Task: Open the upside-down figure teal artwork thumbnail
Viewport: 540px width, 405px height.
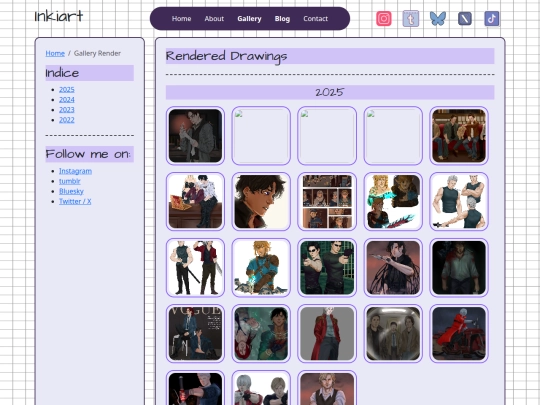Action: pos(261,333)
